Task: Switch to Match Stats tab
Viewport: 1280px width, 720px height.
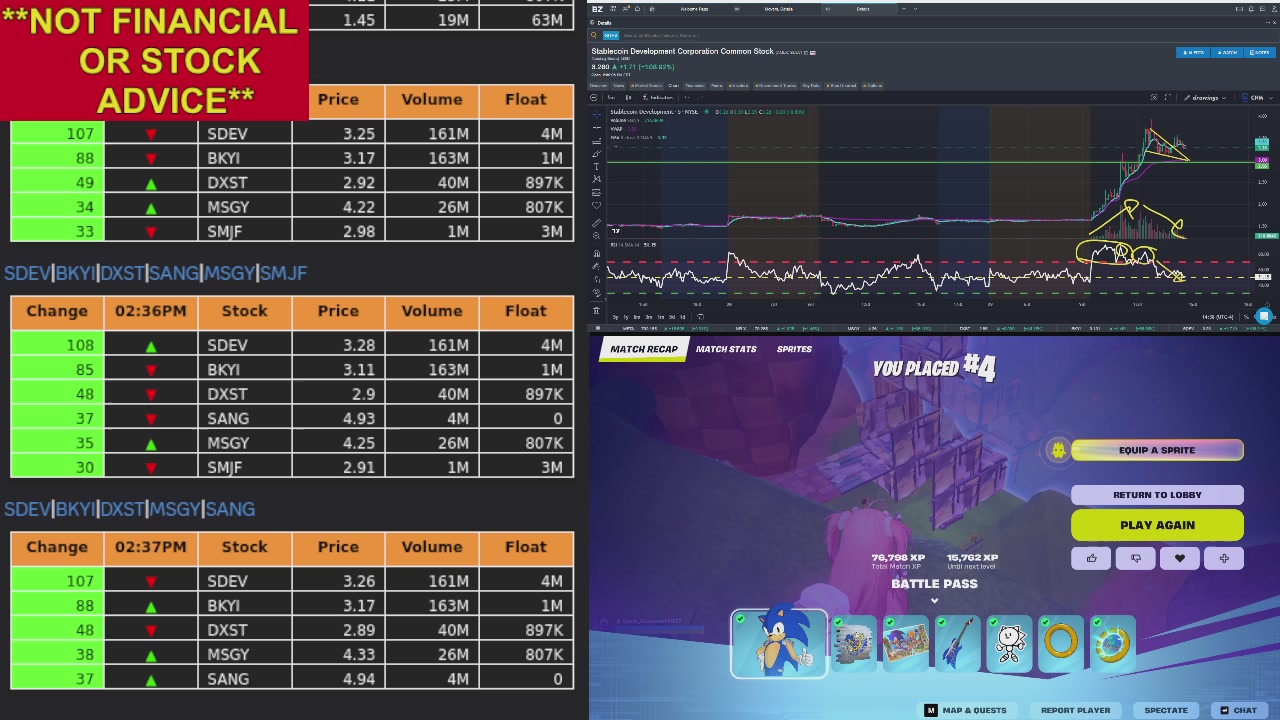Action: click(726, 349)
